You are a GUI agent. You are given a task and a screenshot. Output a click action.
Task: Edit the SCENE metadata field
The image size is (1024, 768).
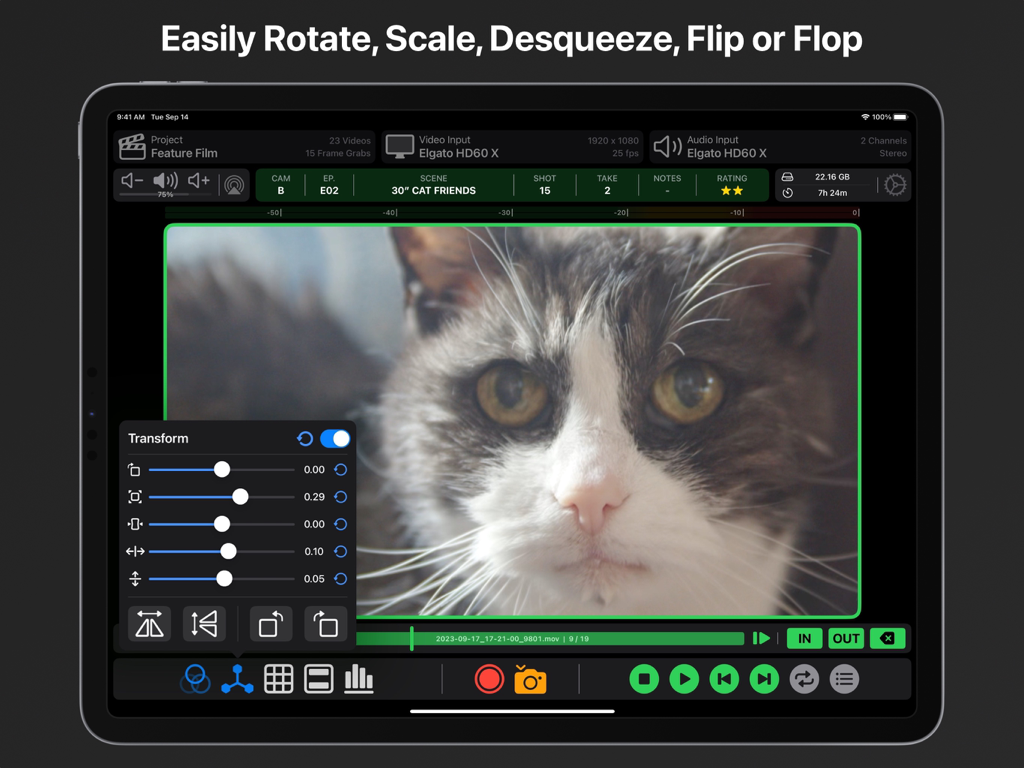433,185
